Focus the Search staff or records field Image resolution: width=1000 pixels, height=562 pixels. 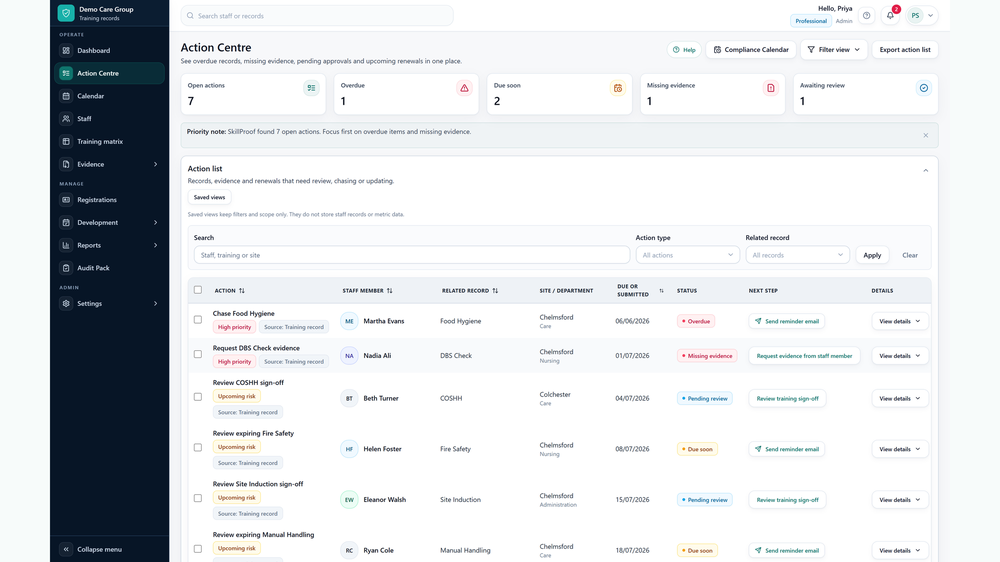point(317,16)
